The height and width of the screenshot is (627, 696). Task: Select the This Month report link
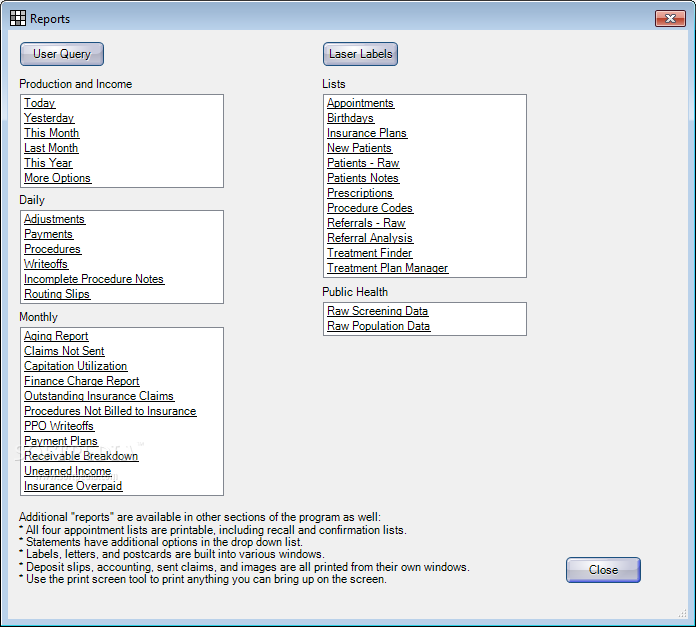click(x=51, y=133)
